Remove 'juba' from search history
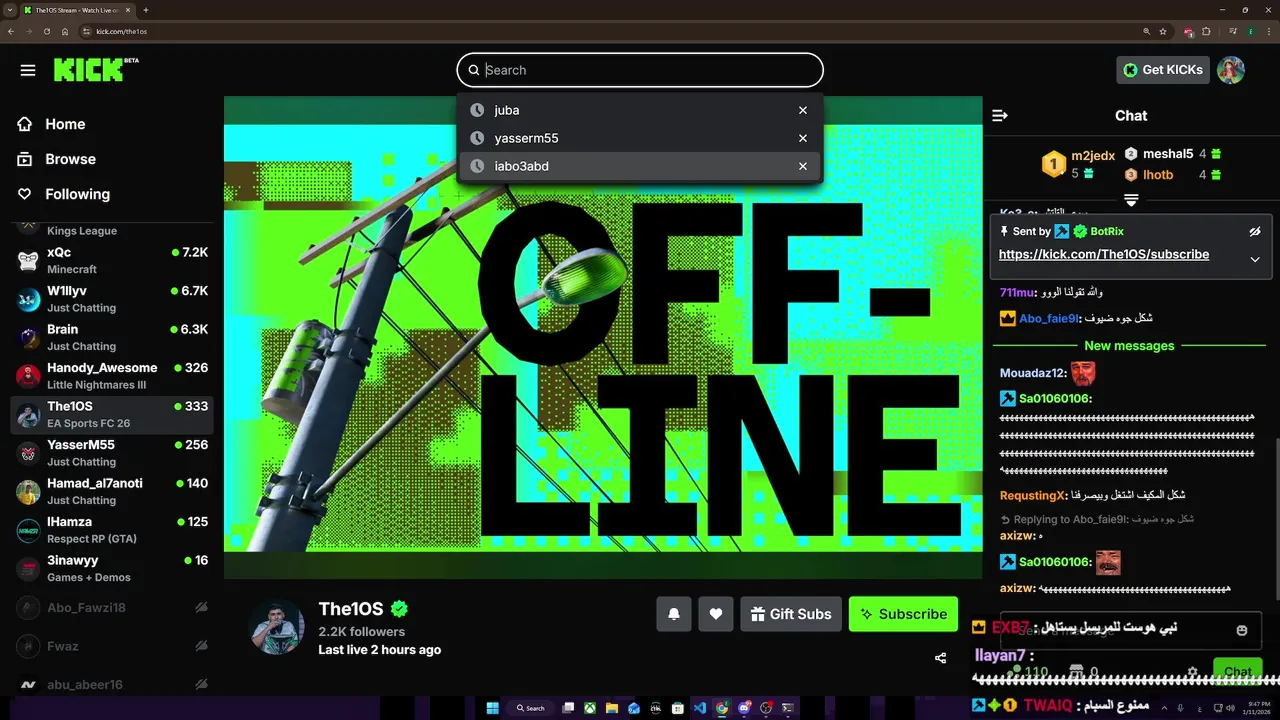 point(803,110)
